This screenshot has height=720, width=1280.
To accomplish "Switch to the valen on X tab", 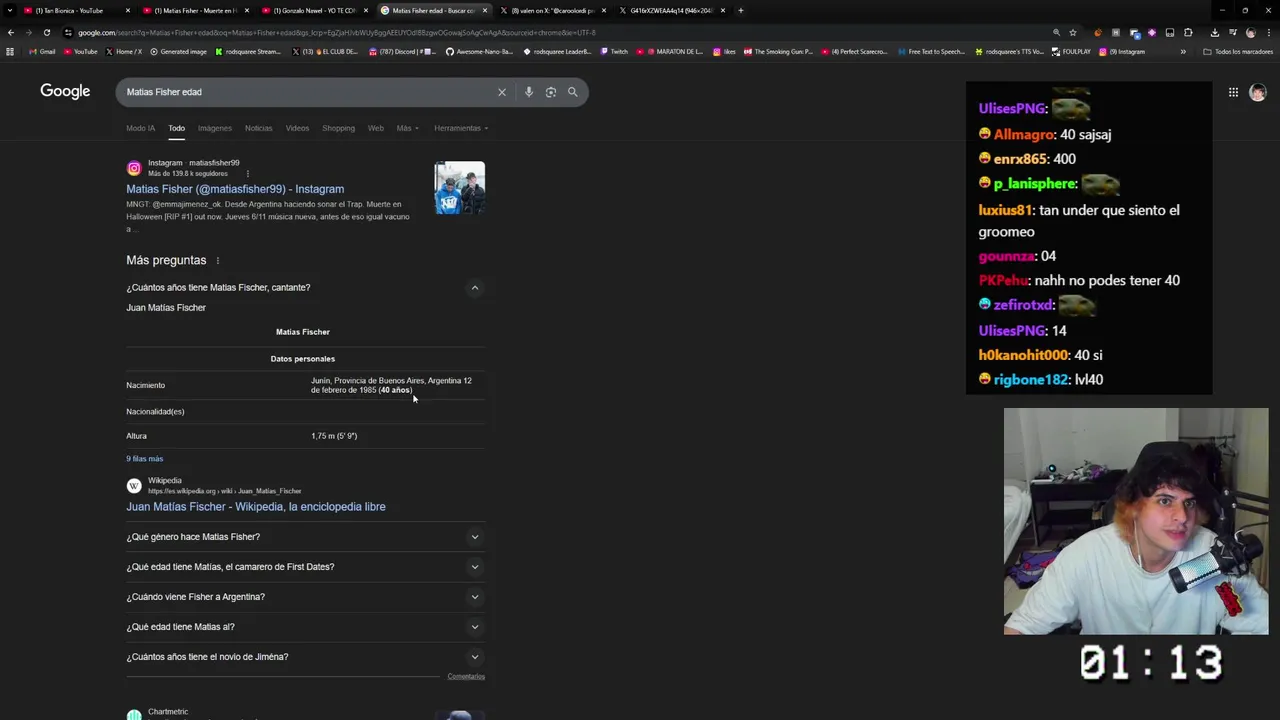I will click(550, 10).
